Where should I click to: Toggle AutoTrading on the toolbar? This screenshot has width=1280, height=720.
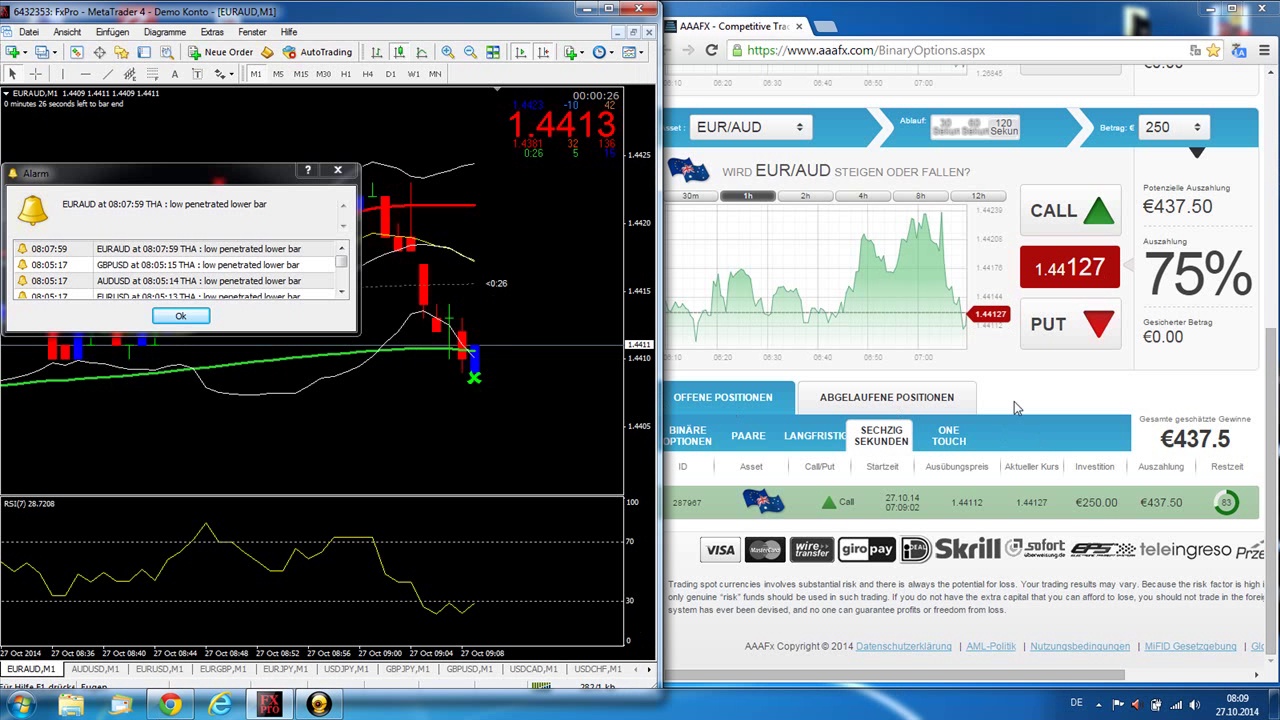point(317,52)
